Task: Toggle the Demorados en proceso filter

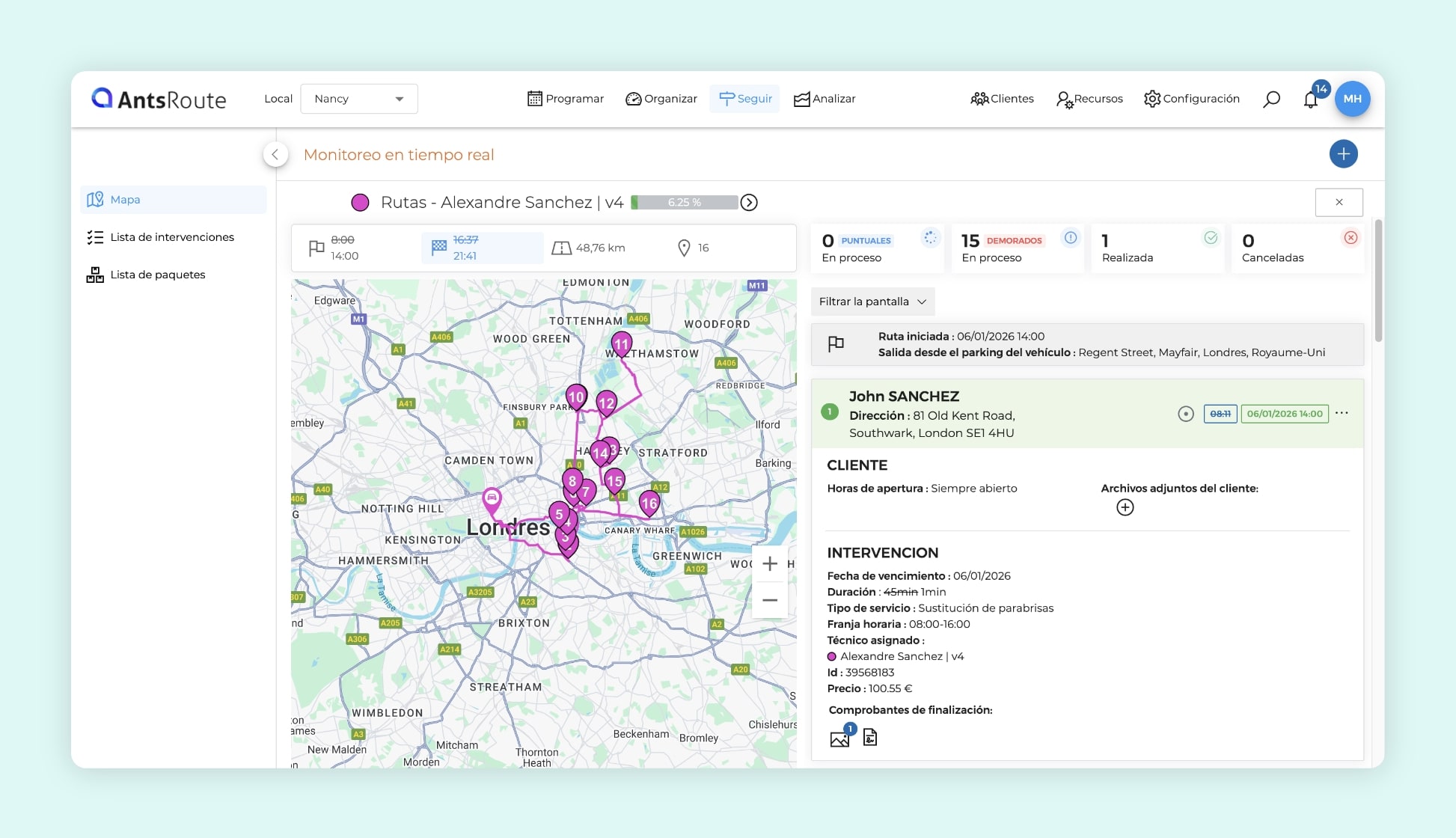Action: [1017, 248]
